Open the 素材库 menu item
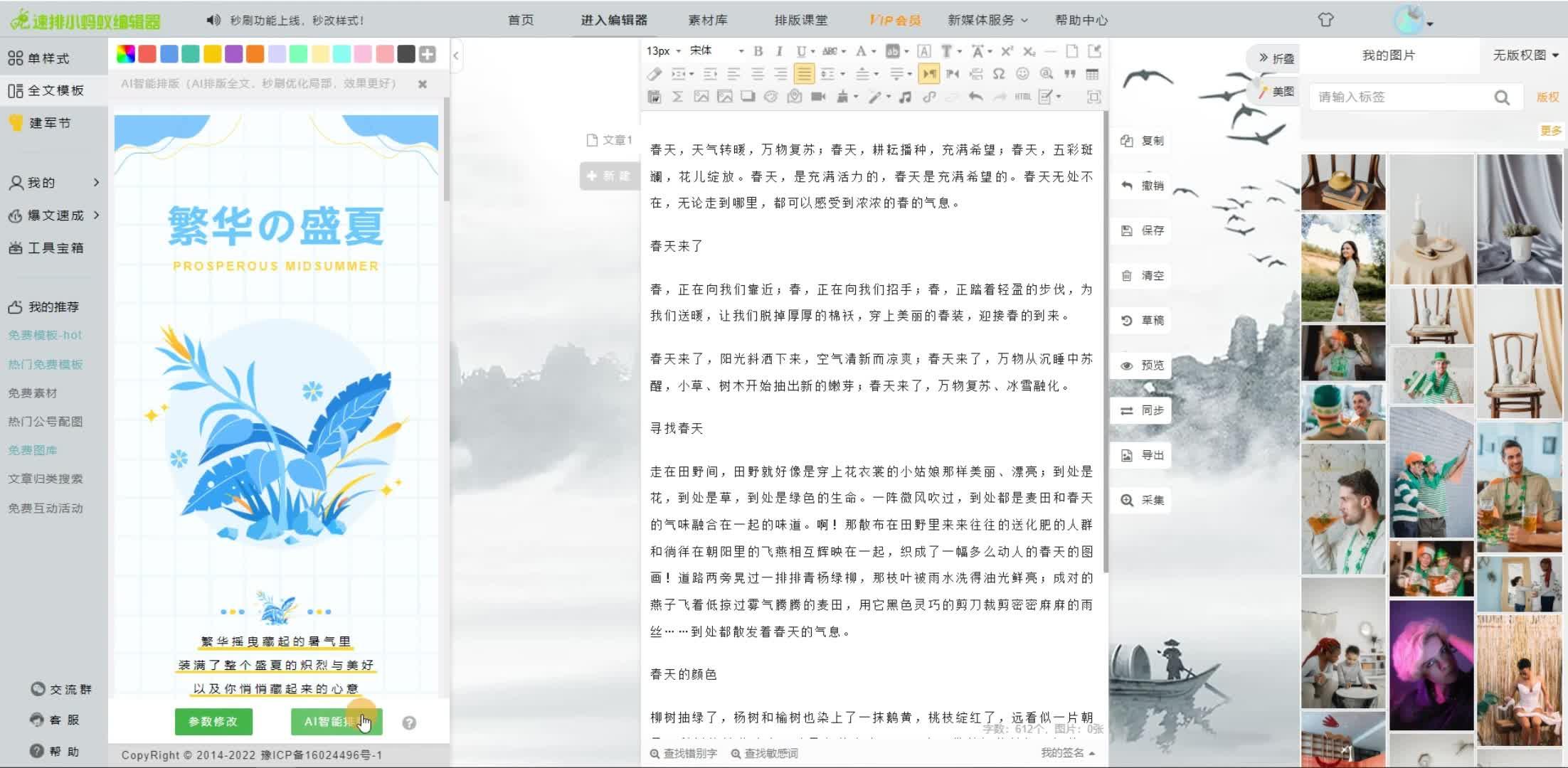This screenshot has height=768, width=1568. click(x=707, y=20)
